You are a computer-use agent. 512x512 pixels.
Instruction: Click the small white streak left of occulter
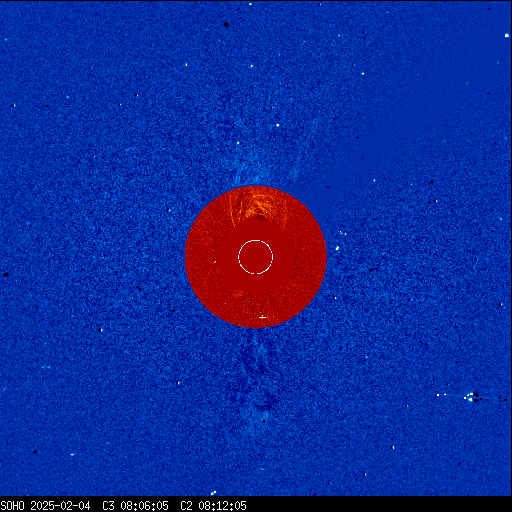[x=215, y=262]
